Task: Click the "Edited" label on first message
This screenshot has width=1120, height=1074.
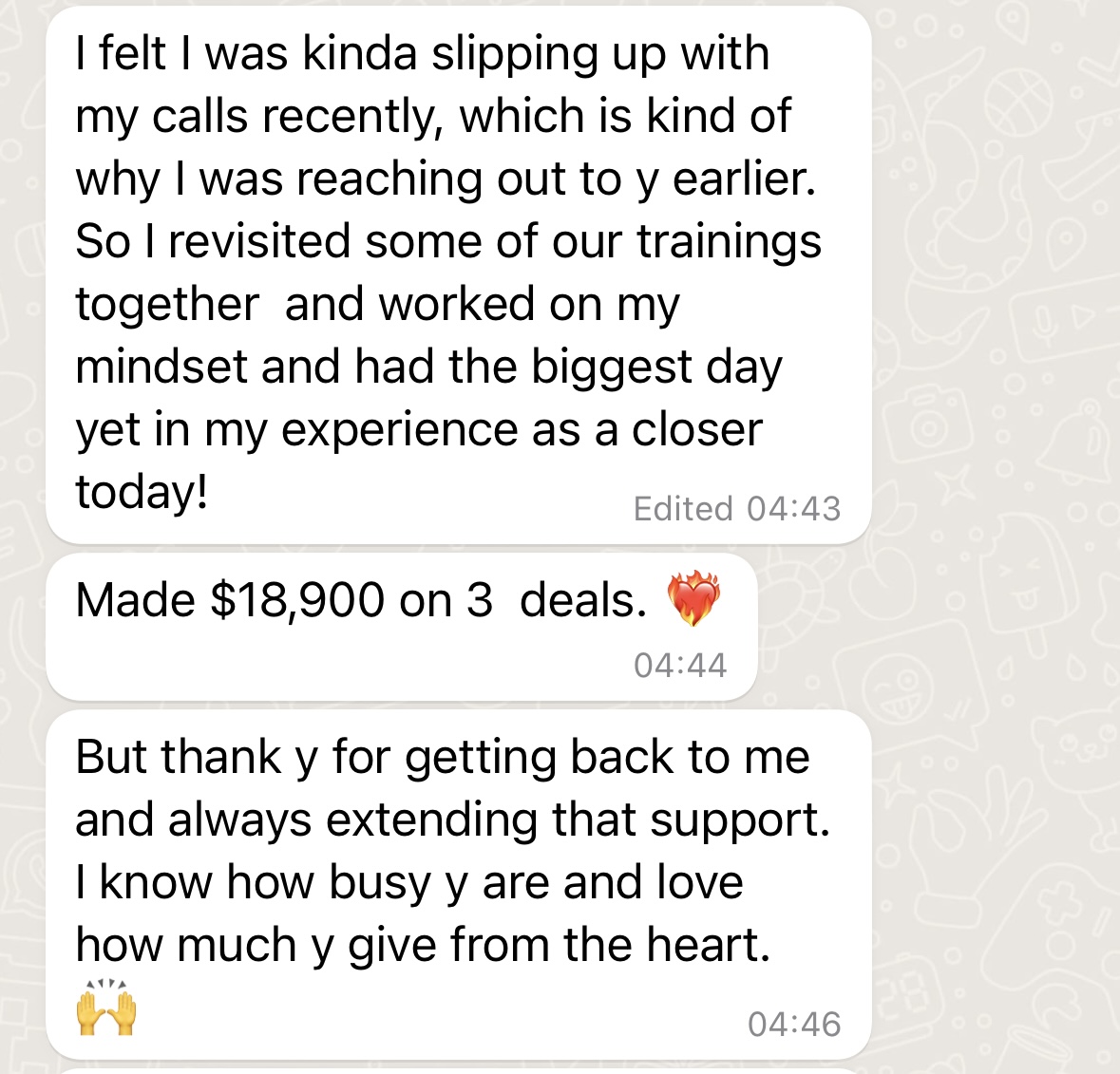Action: (x=683, y=509)
